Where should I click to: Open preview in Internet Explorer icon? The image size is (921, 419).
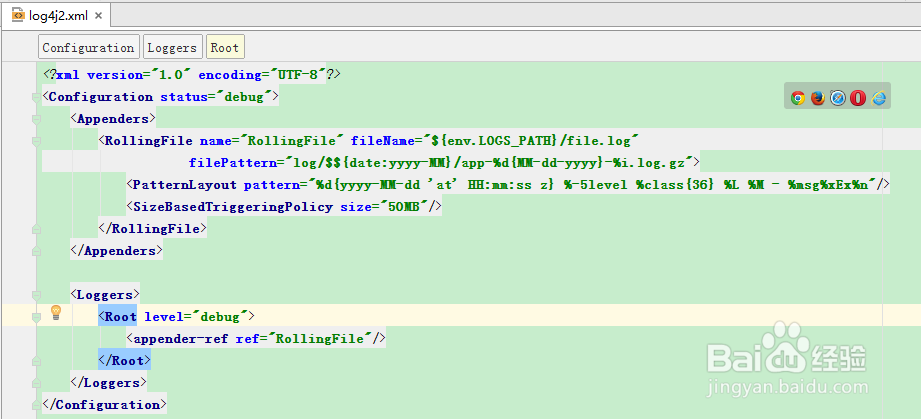point(878,98)
